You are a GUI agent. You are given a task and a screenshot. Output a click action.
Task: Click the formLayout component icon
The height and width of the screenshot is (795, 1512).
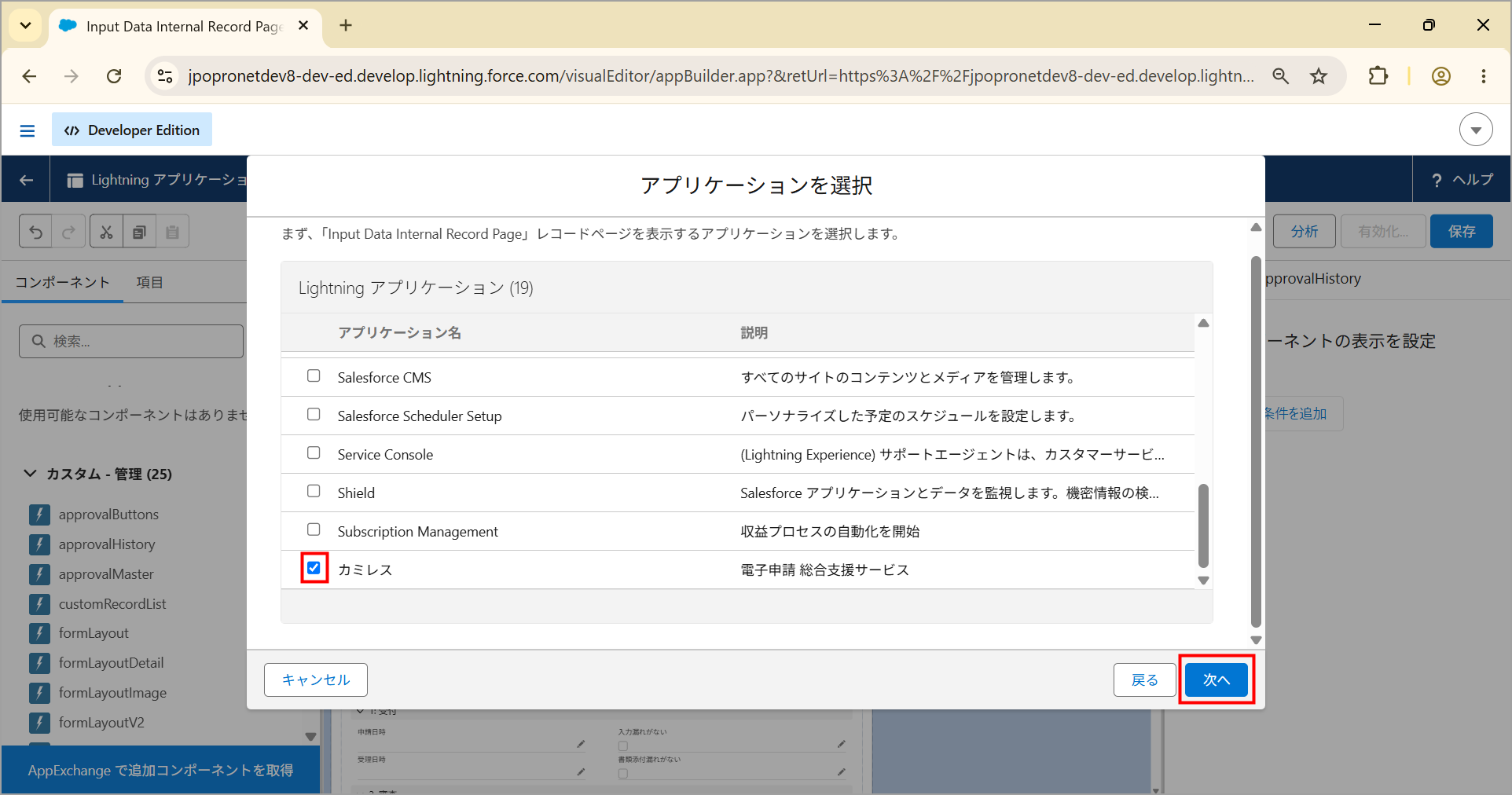coord(40,633)
